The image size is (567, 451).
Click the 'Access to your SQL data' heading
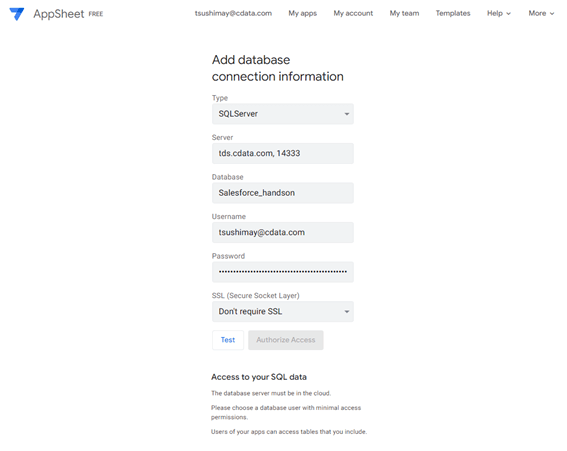[259, 377]
